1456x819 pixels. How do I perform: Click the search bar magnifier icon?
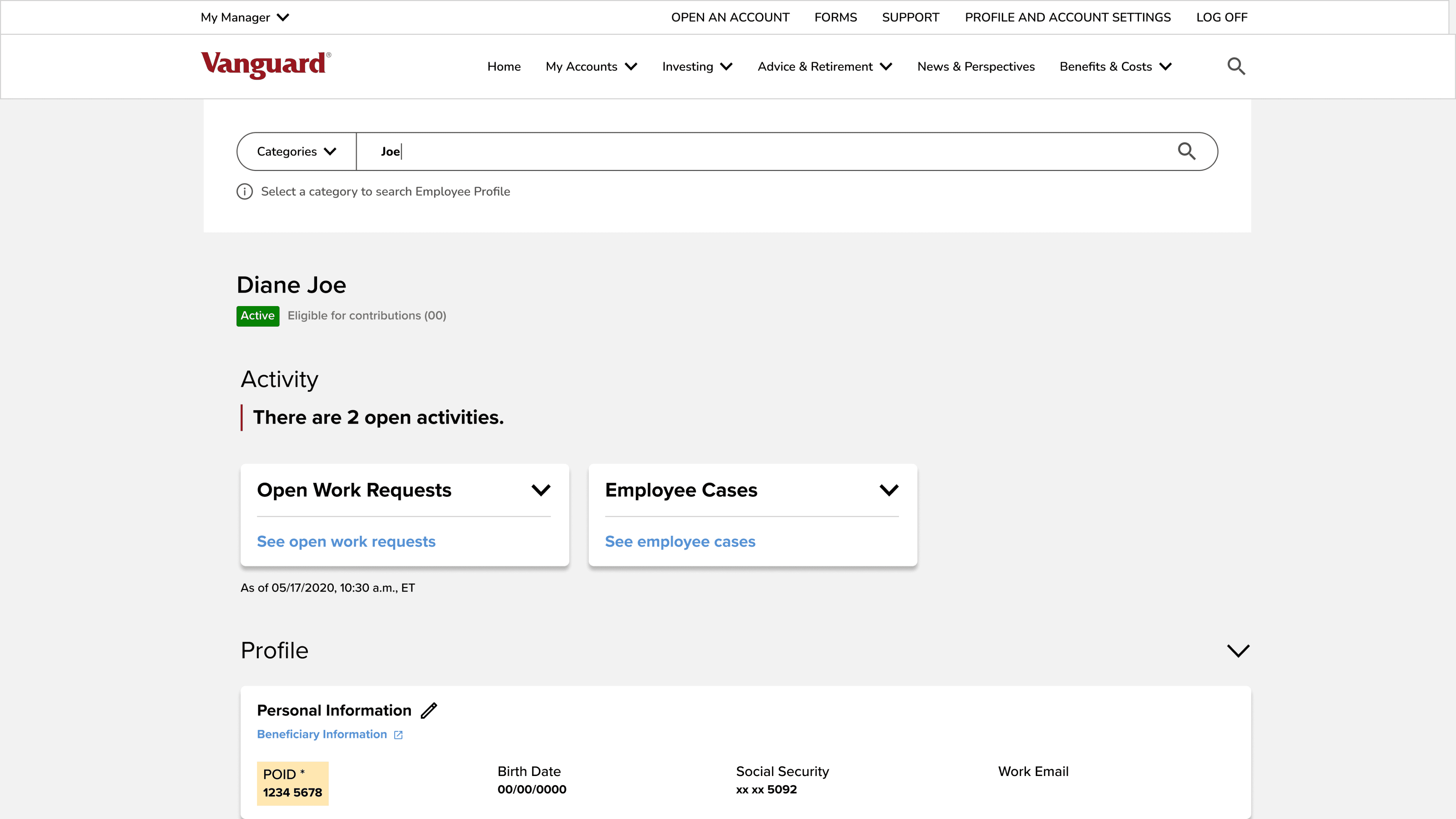click(x=1186, y=151)
